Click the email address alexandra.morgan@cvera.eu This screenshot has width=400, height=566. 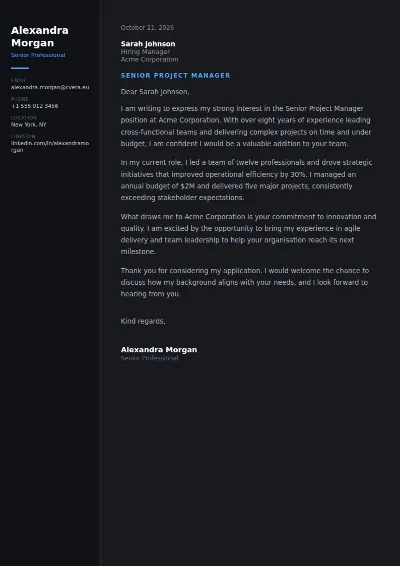[50, 87]
